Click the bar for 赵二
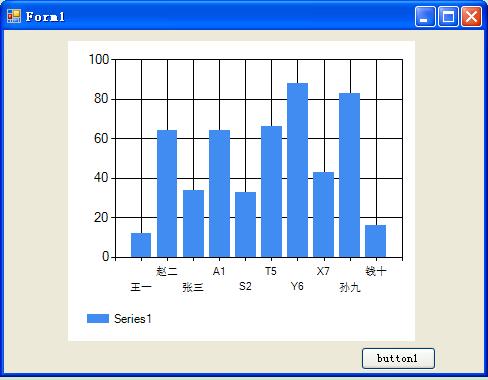The image size is (488, 380). (167, 194)
